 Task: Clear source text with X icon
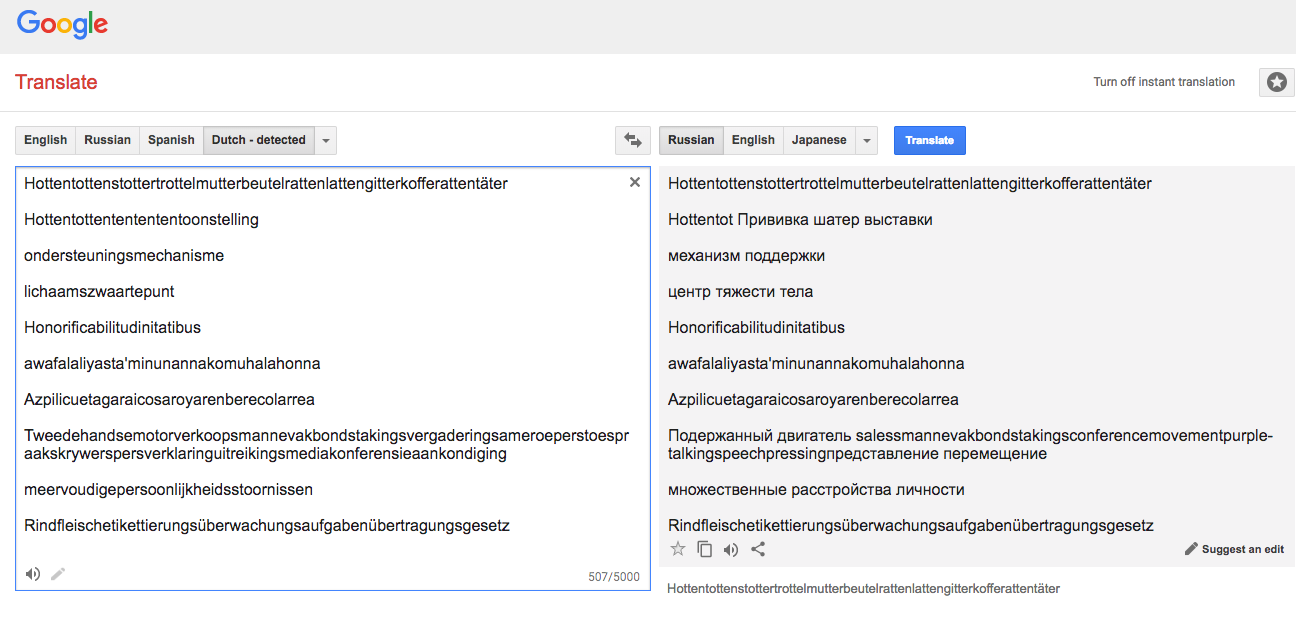coord(634,182)
